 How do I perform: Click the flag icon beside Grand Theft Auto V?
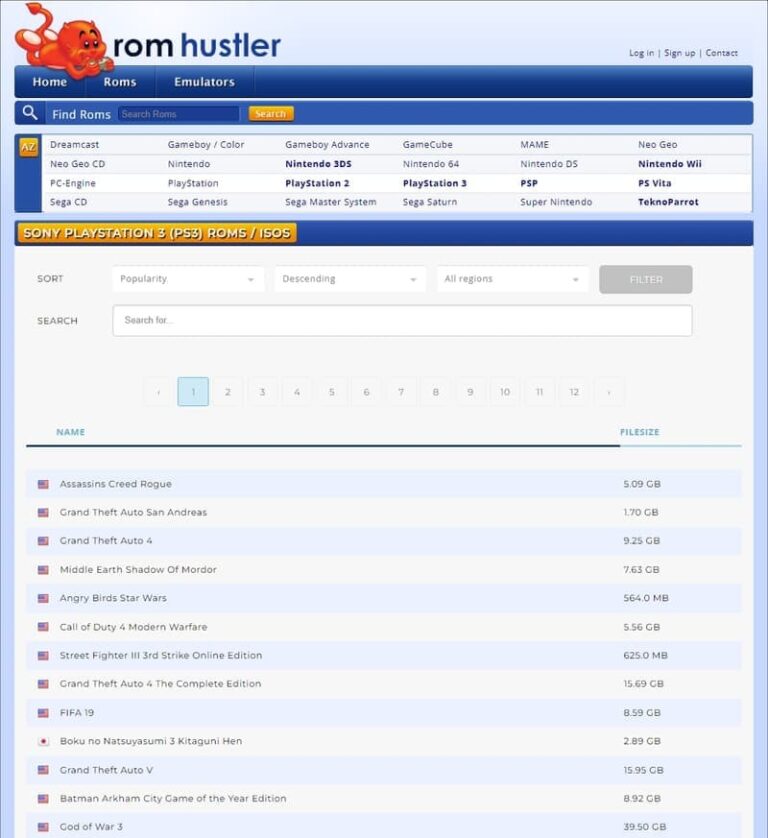43,770
